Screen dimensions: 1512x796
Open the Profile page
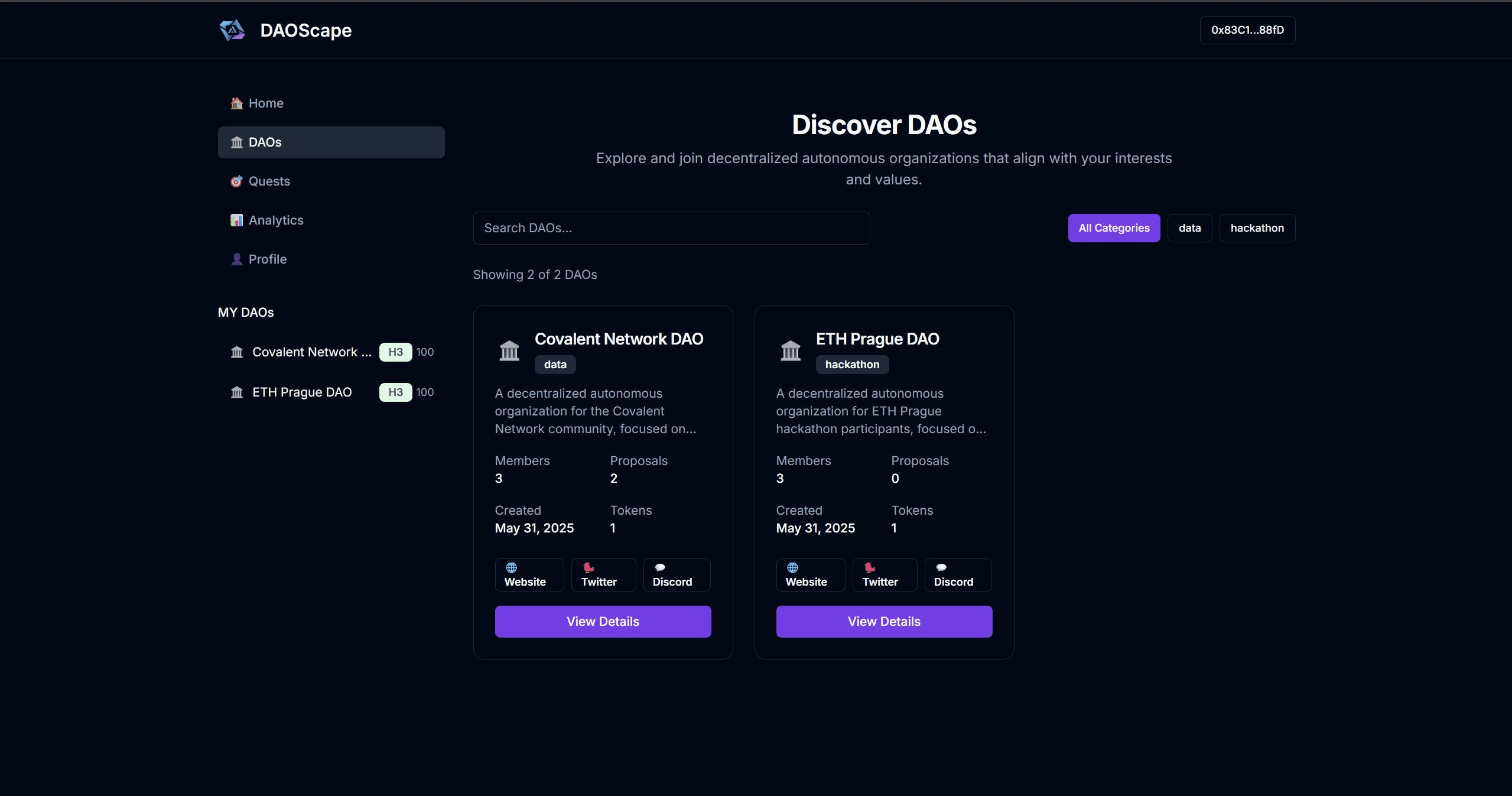point(267,259)
